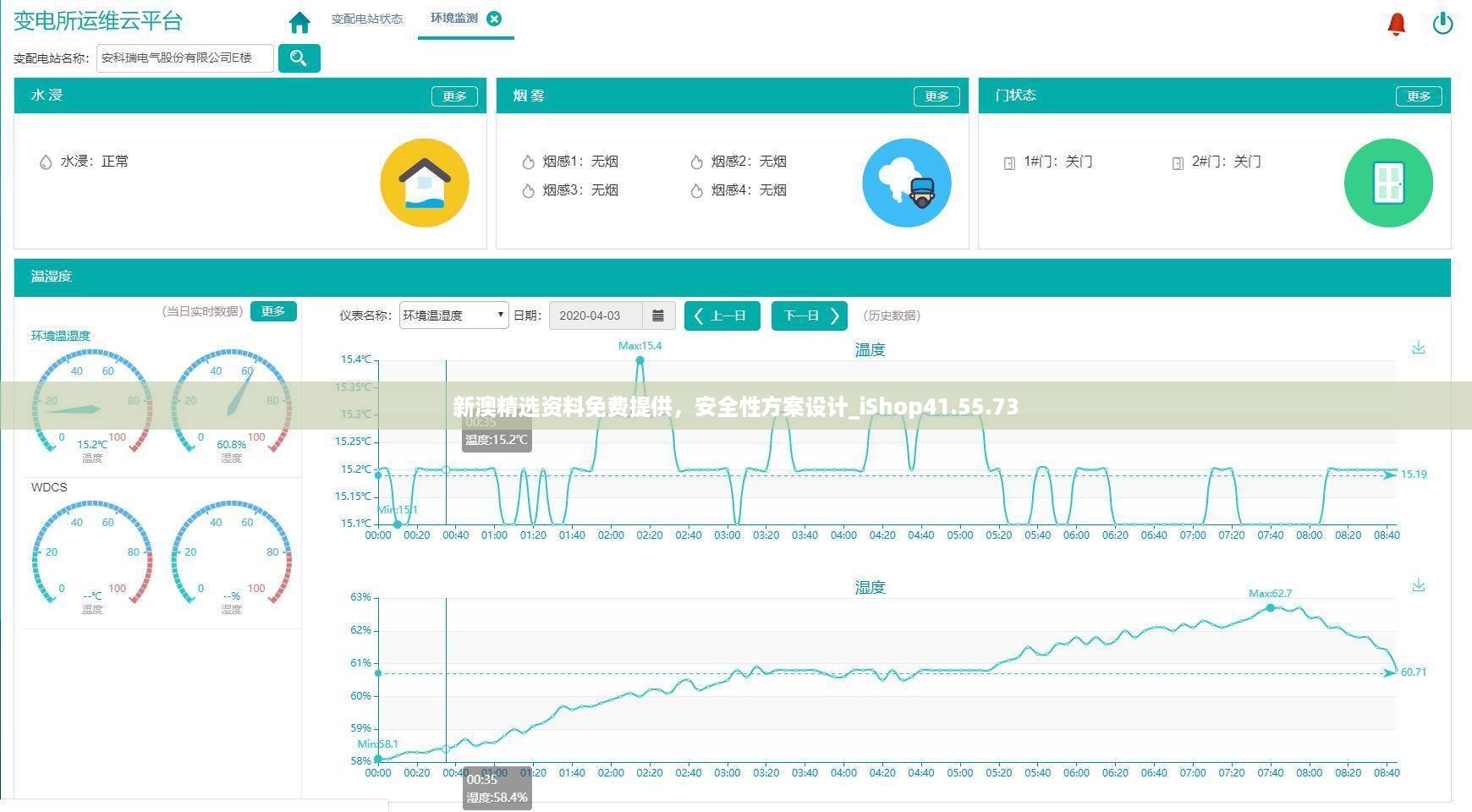Click flame icon beside 烟感1

click(x=528, y=162)
